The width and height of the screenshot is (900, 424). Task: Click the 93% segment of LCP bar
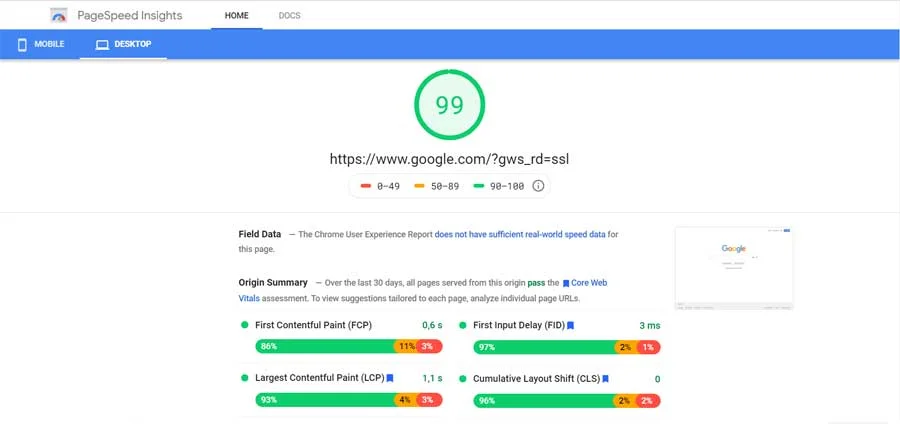click(325, 400)
